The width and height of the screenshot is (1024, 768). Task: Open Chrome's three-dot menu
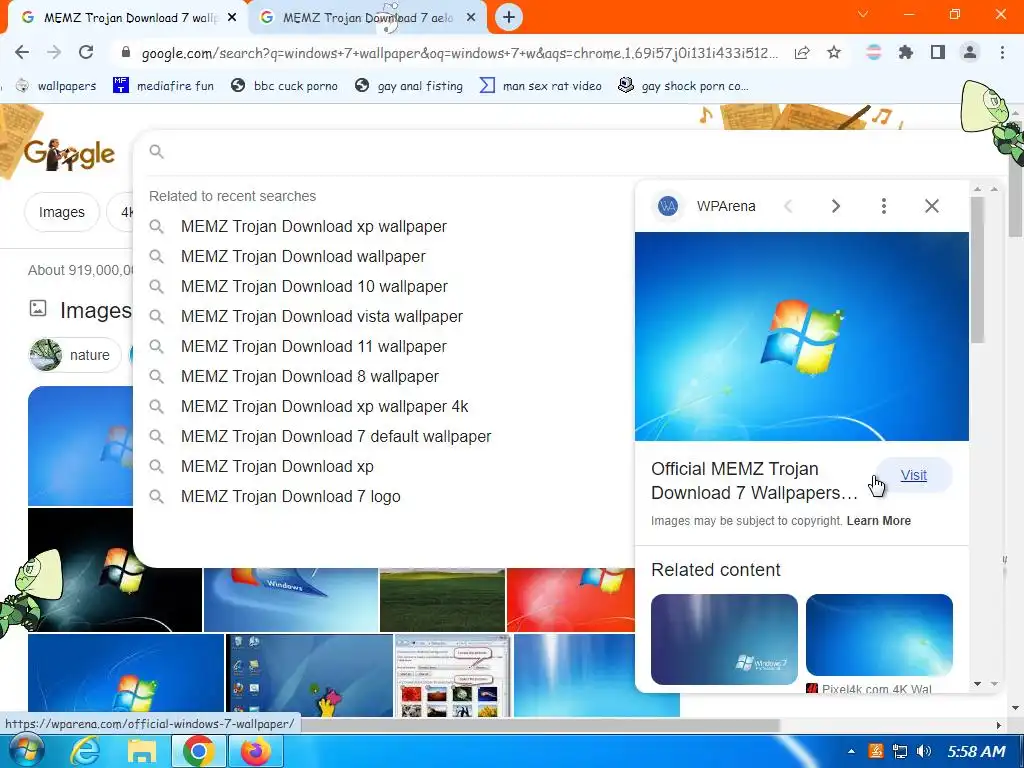pyautogui.click(x=1002, y=52)
